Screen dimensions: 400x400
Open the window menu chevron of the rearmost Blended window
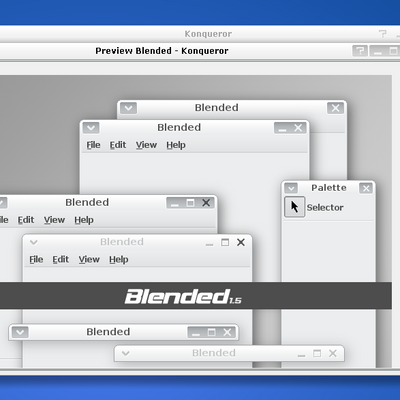point(128,108)
